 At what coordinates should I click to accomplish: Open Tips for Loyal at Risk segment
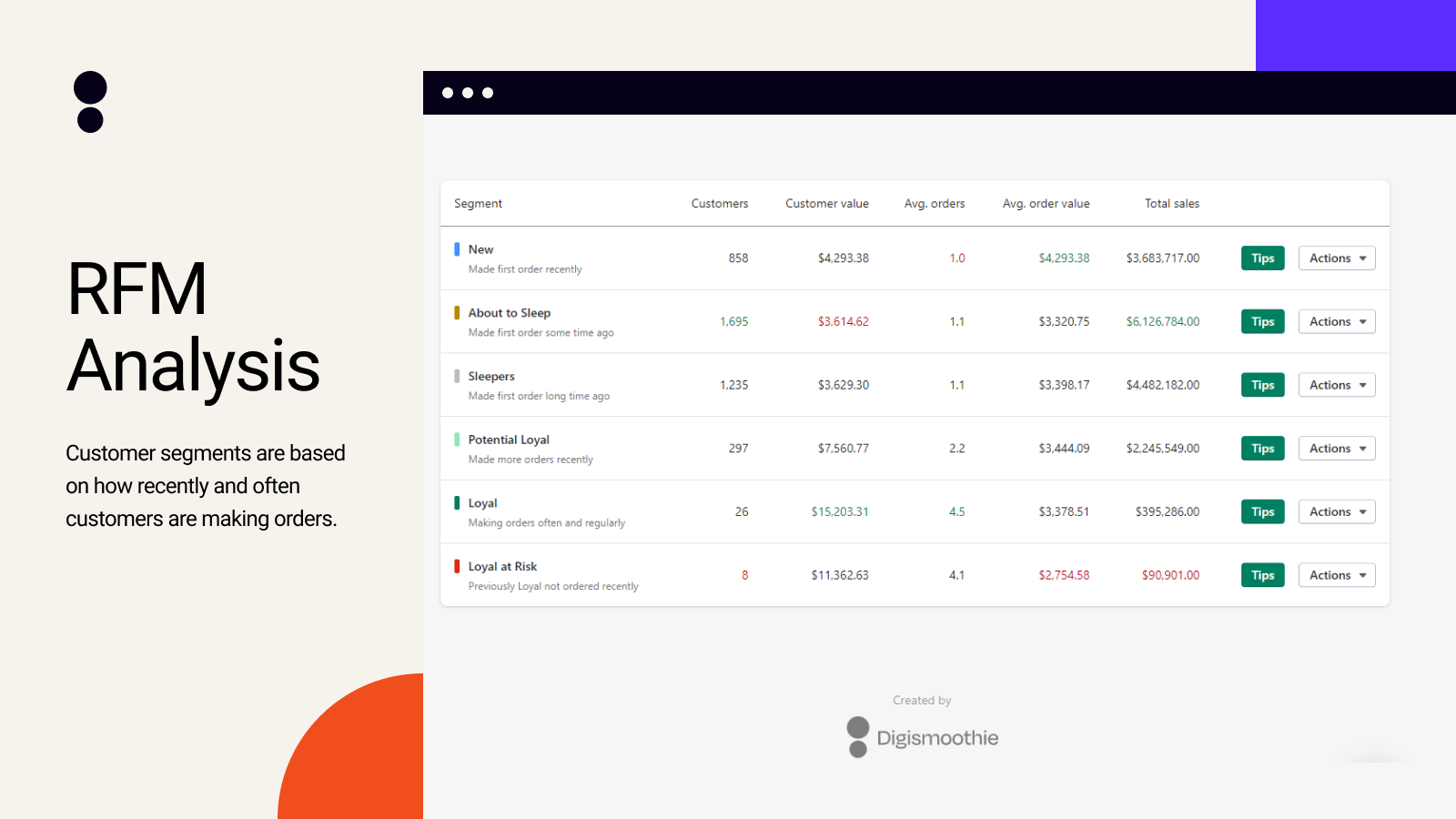tap(1262, 575)
